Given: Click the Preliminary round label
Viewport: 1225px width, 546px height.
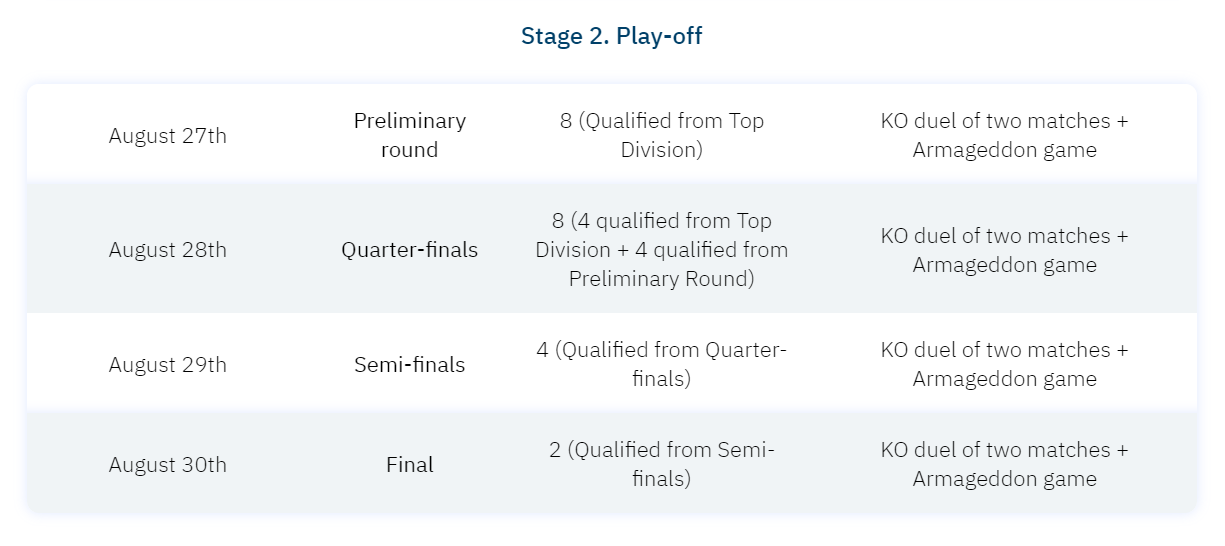Looking at the screenshot, I should click(x=409, y=135).
